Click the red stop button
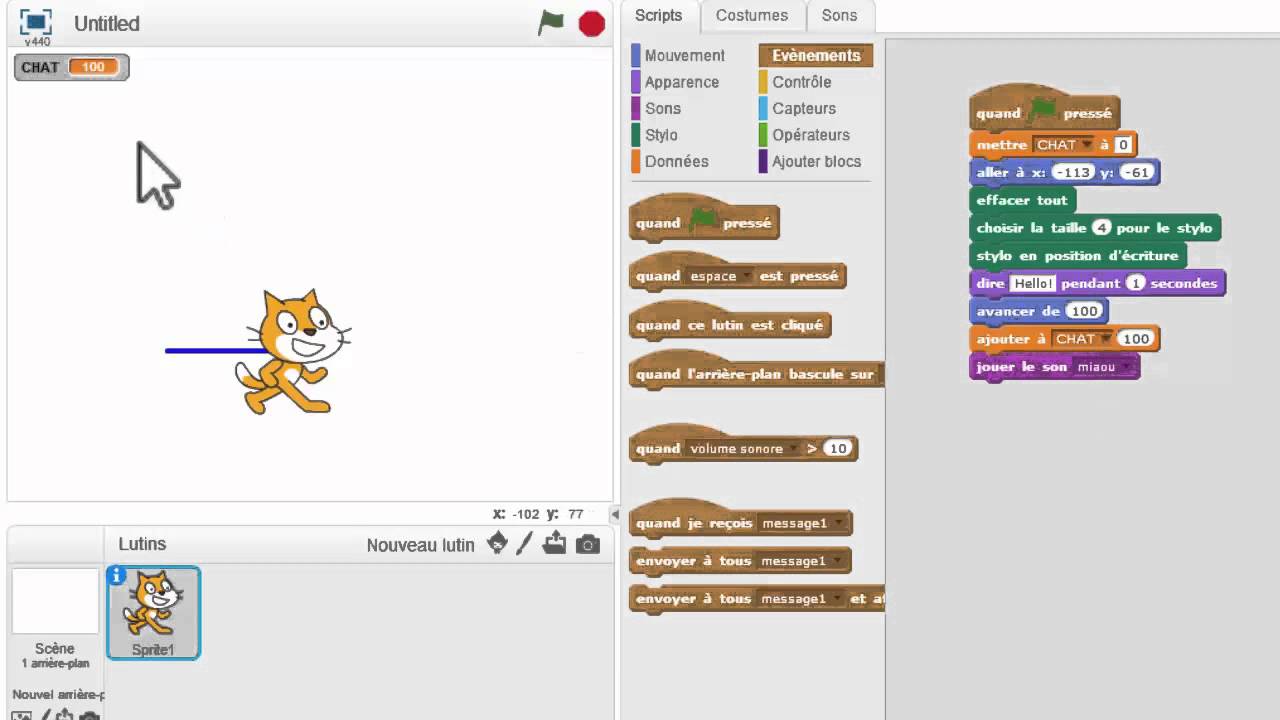The height and width of the screenshot is (720, 1280). click(x=592, y=23)
